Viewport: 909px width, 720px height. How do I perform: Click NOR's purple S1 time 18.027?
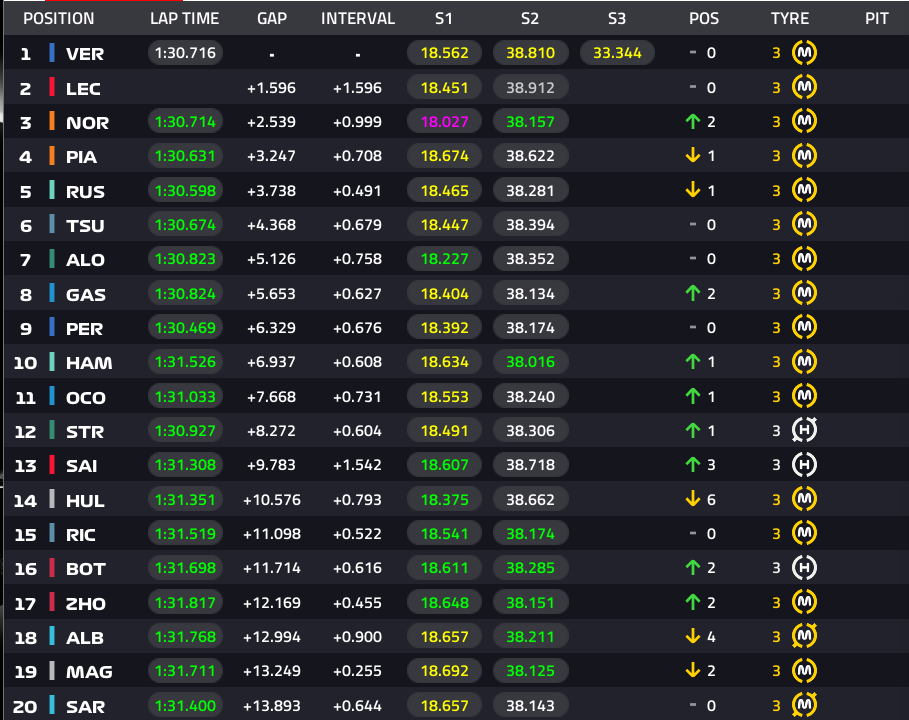pyautogui.click(x=444, y=122)
